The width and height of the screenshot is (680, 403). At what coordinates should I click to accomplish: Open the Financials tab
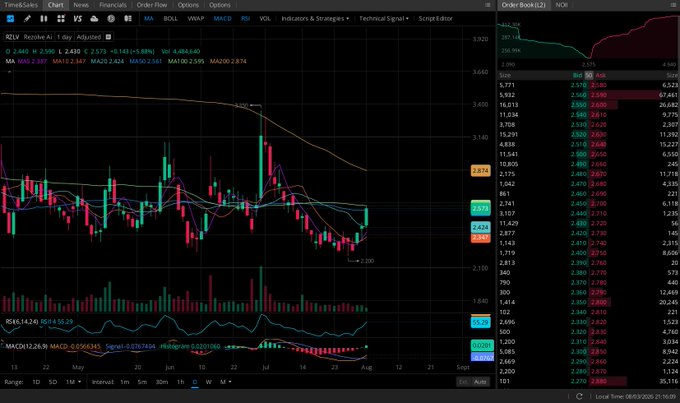coord(113,5)
